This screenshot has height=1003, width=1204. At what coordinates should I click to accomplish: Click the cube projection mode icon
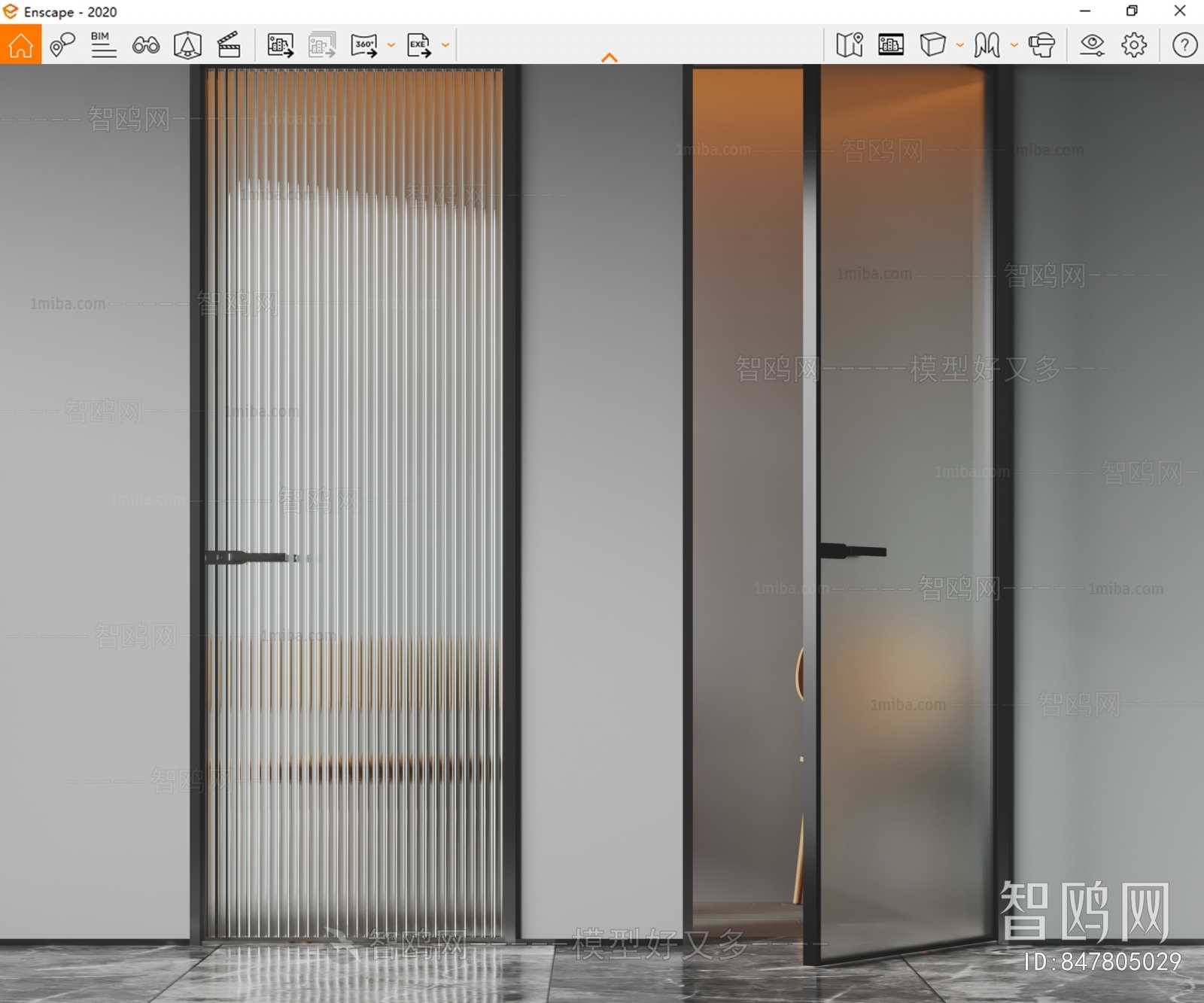932,44
